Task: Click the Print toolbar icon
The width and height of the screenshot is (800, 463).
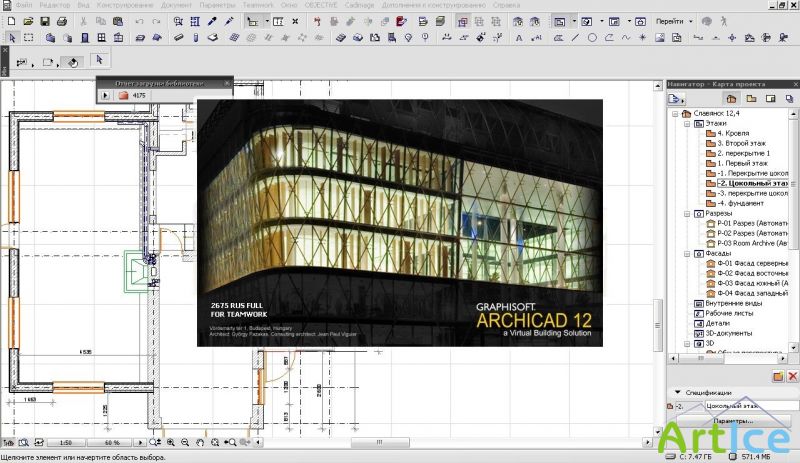Action: (x=62, y=21)
